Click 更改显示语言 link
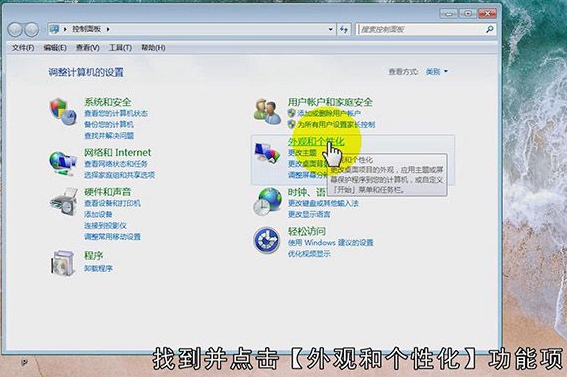The height and width of the screenshot is (377, 567). point(309,214)
